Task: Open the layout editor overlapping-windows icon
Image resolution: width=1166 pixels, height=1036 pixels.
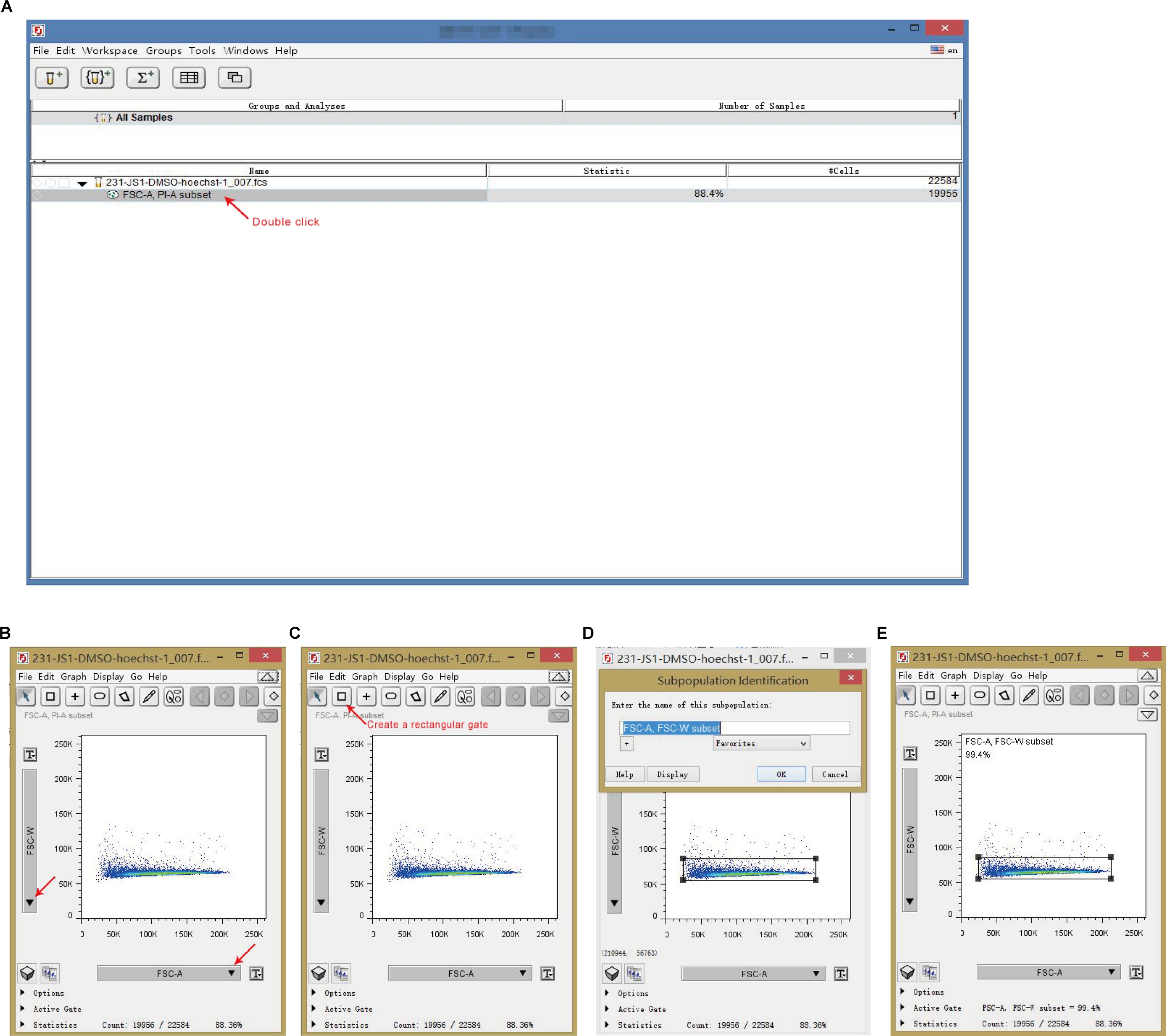Action: (234, 78)
